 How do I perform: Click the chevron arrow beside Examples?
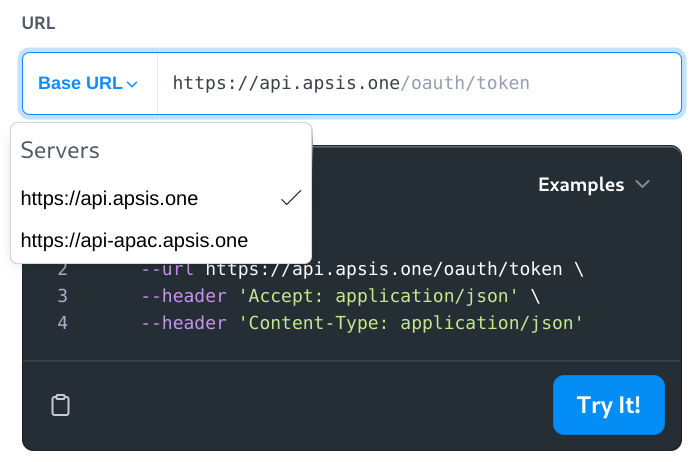pos(642,184)
